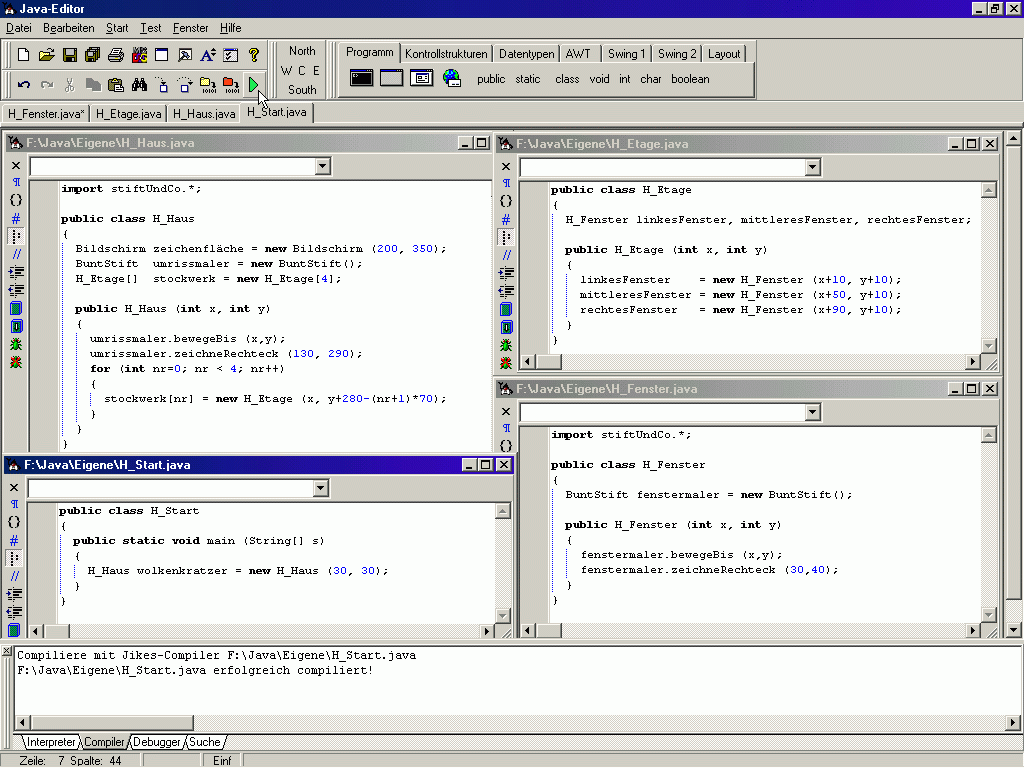Click the yellow question mark Help icon
Viewport: 1024px width, 768px height.
tap(254, 55)
